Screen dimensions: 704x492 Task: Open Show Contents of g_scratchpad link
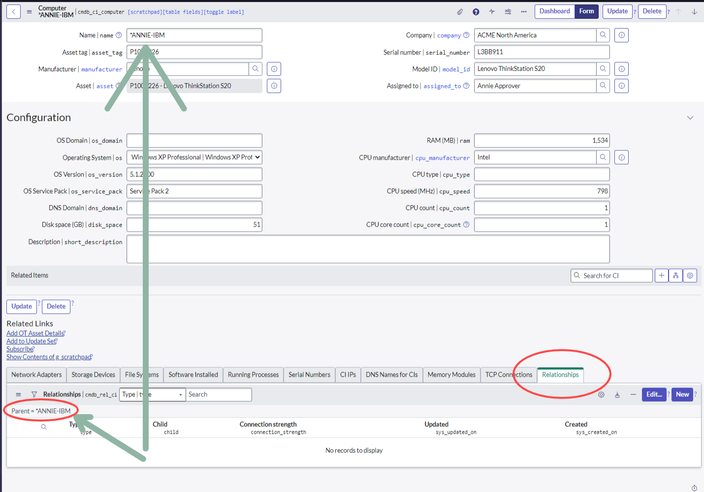coord(49,357)
